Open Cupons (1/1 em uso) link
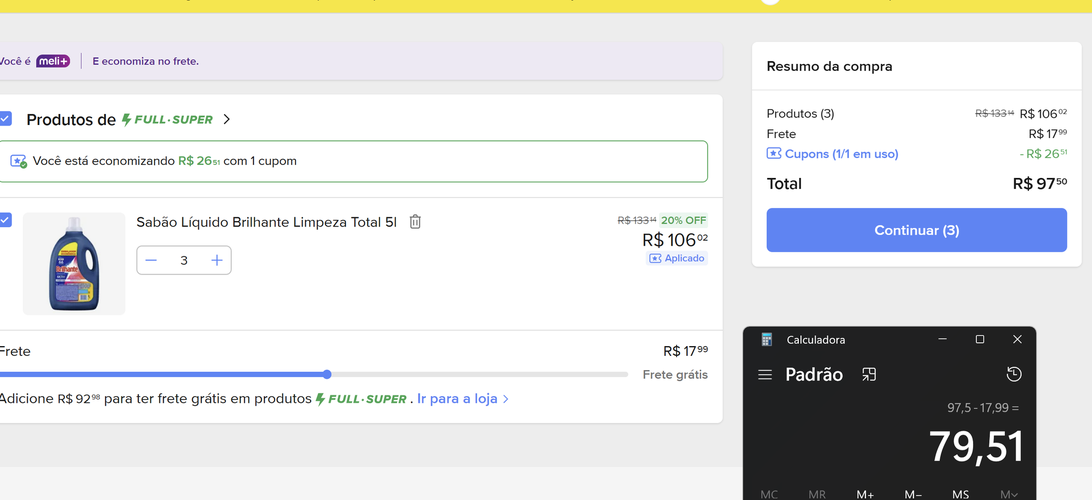The width and height of the screenshot is (1092, 500). tap(841, 154)
